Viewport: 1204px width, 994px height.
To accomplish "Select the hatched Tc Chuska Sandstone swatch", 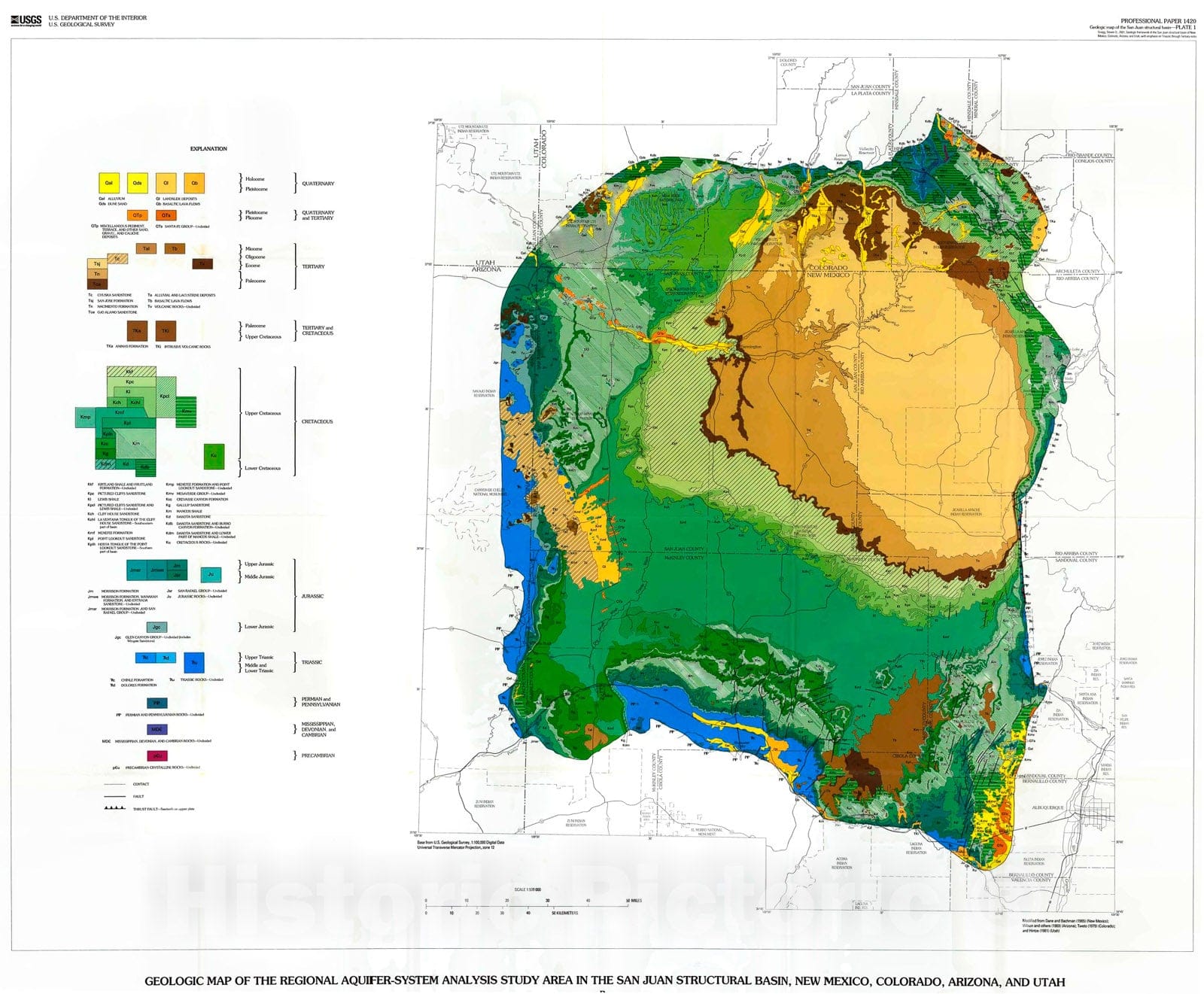I will tap(119, 259).
